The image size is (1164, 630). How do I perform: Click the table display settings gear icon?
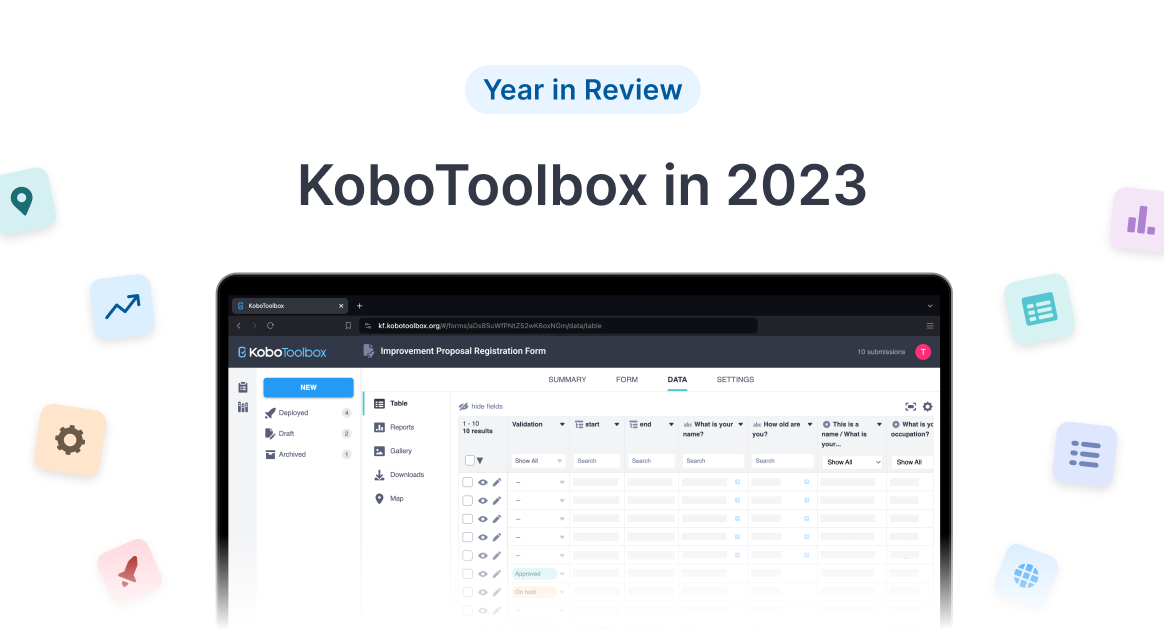[927, 406]
